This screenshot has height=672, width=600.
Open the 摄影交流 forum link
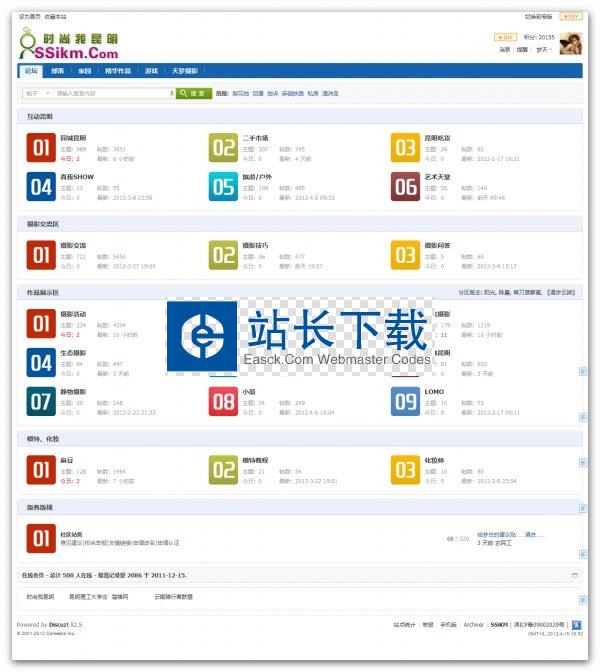(x=73, y=245)
